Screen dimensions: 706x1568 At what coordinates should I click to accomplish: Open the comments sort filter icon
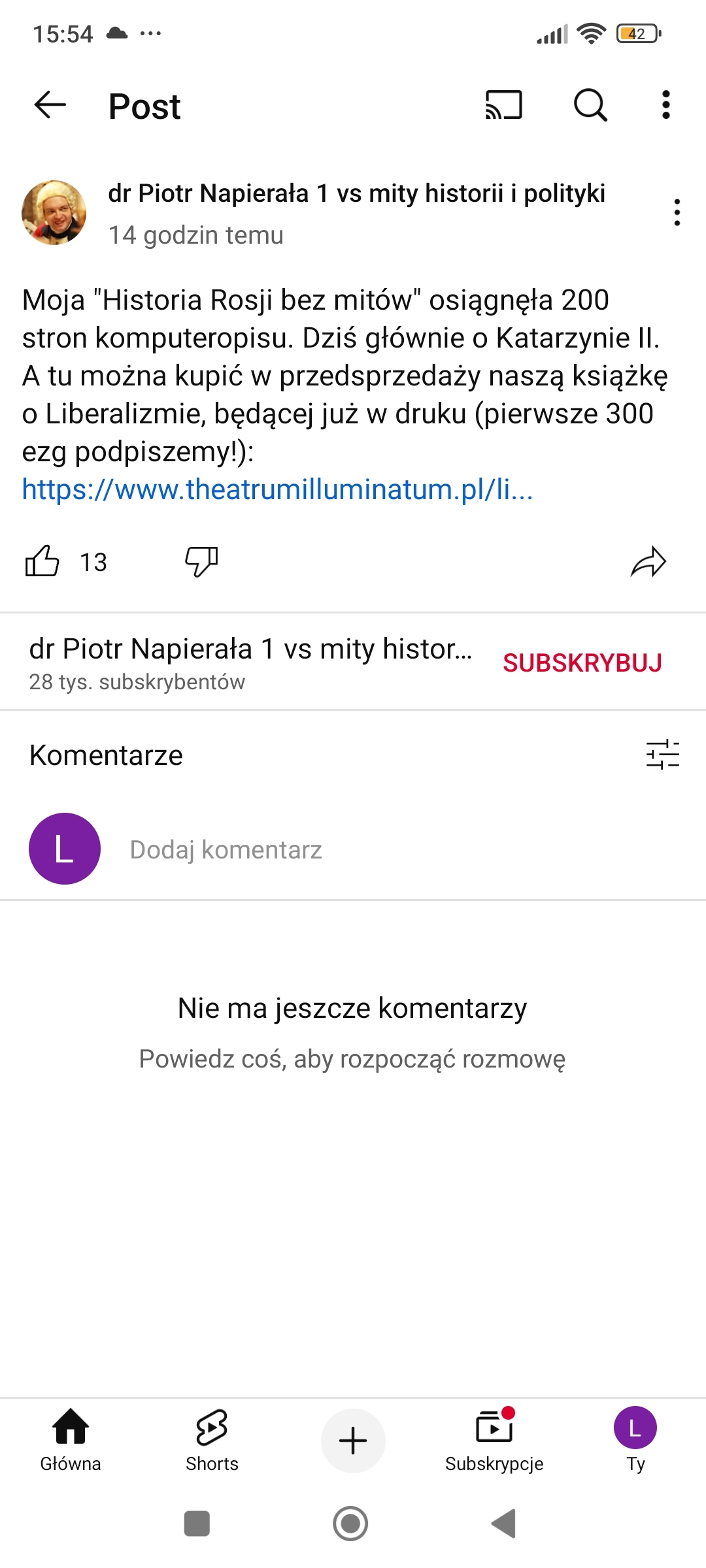[x=662, y=755]
